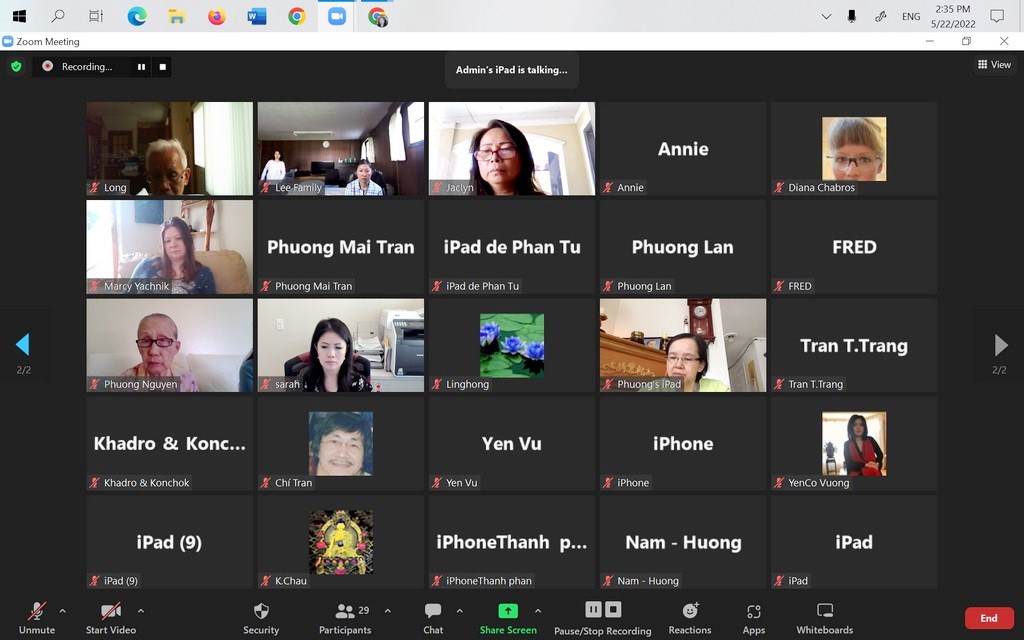Go to next page of video tiles
This screenshot has width=1024, height=640.
click(x=1000, y=346)
